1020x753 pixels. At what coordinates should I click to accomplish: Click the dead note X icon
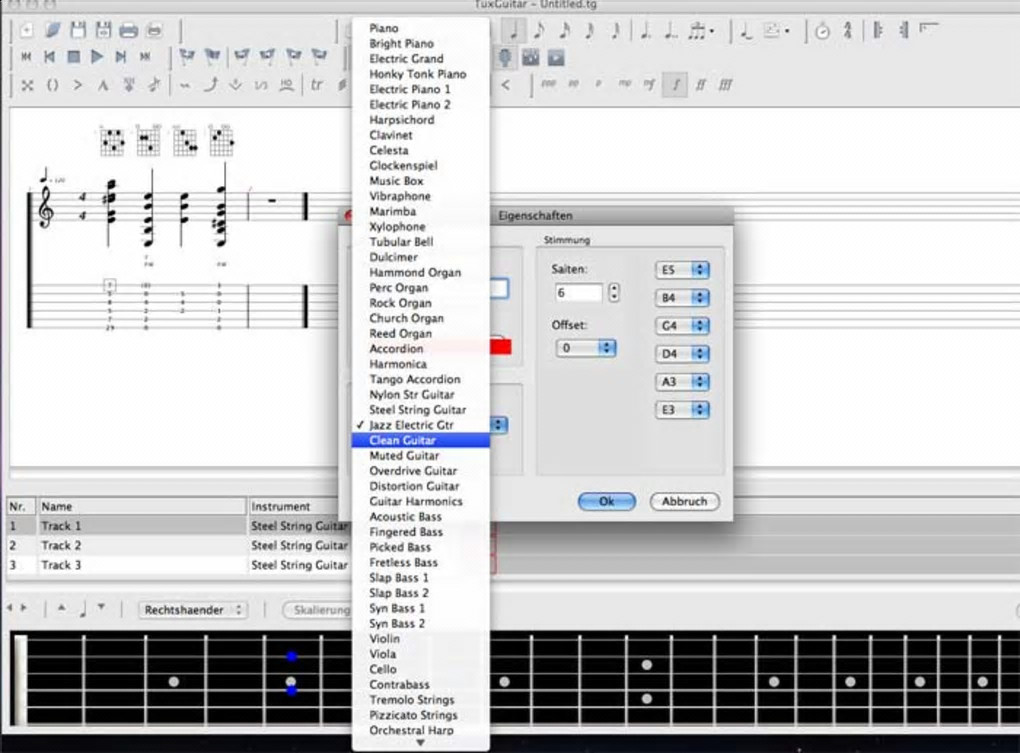point(27,85)
